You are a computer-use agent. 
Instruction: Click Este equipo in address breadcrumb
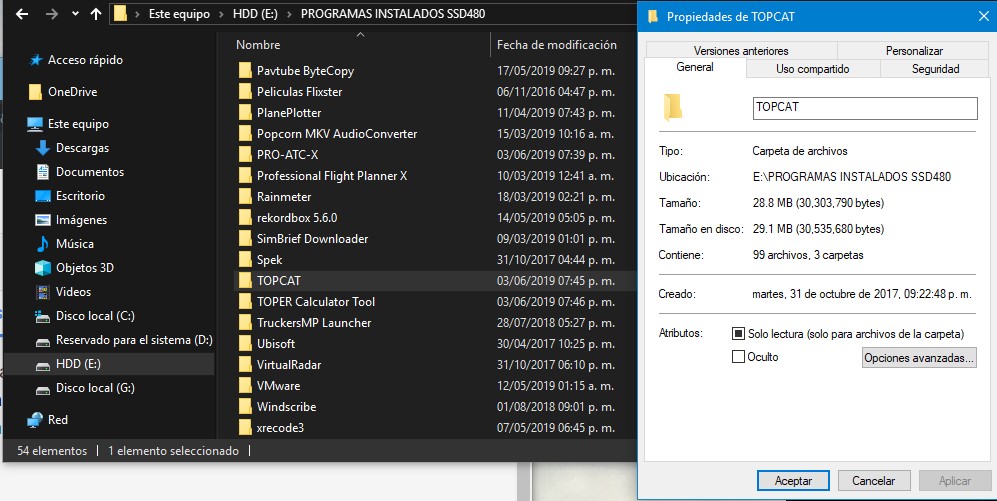coord(179,14)
